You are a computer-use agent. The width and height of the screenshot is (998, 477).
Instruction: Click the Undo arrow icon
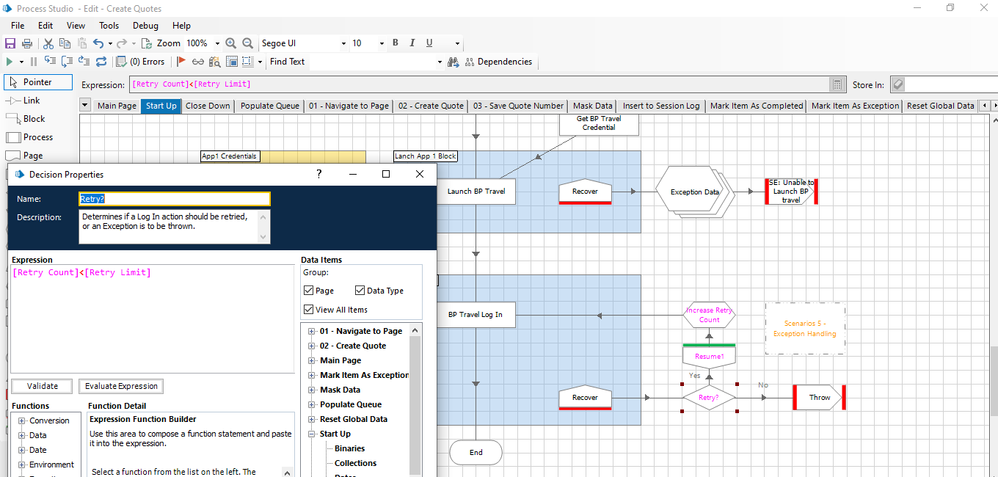click(98, 44)
